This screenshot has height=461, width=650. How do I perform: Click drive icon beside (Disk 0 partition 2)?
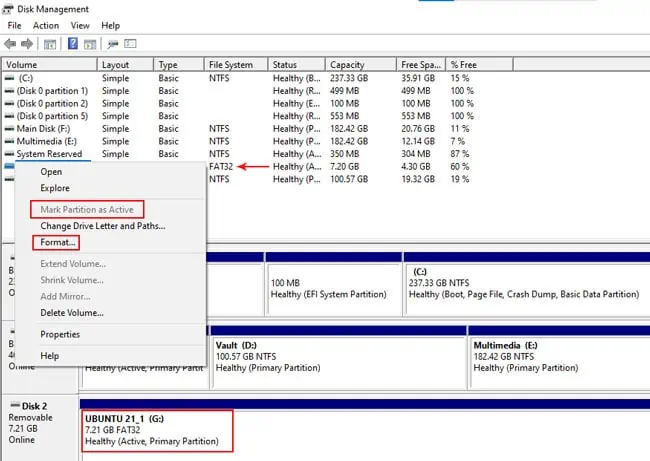(9, 103)
